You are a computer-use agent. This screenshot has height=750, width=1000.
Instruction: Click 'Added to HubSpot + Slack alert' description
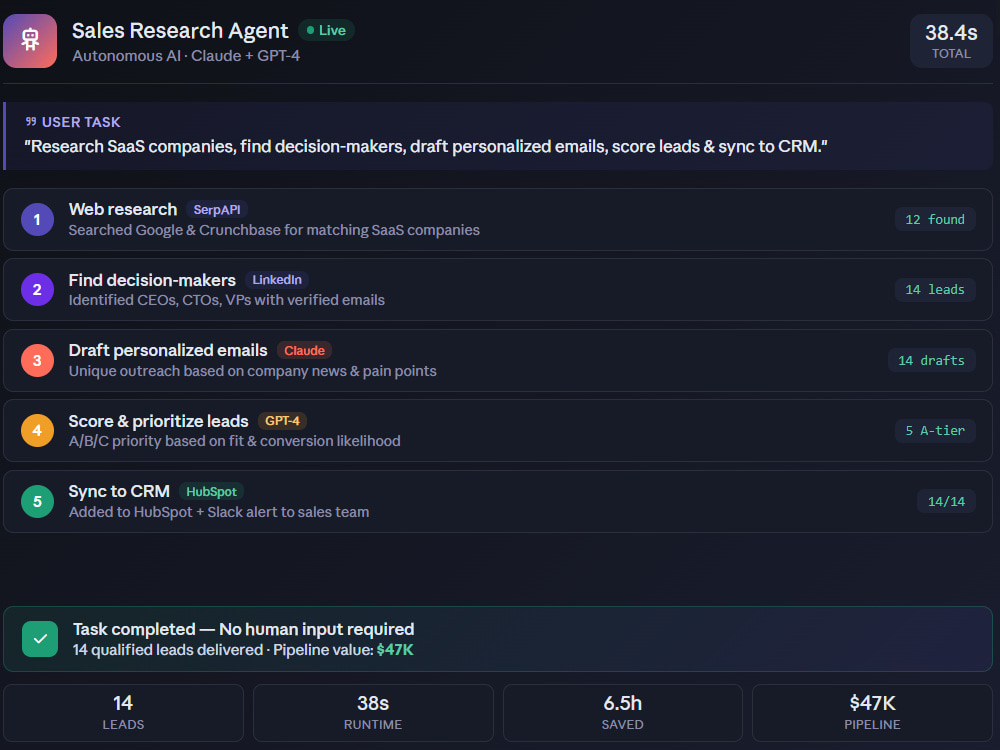pos(219,512)
